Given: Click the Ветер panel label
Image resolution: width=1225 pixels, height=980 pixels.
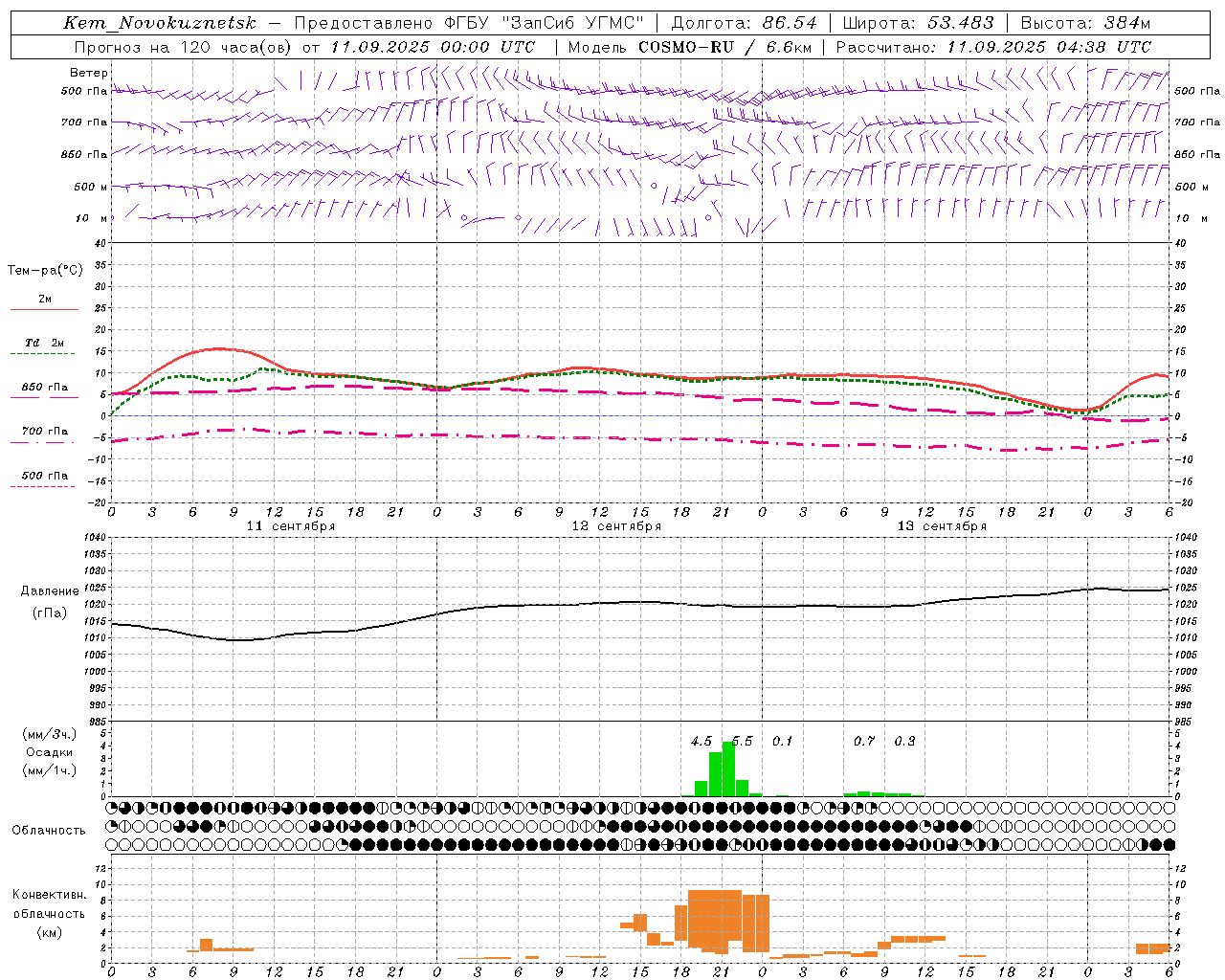Looking at the screenshot, I should click(89, 73).
